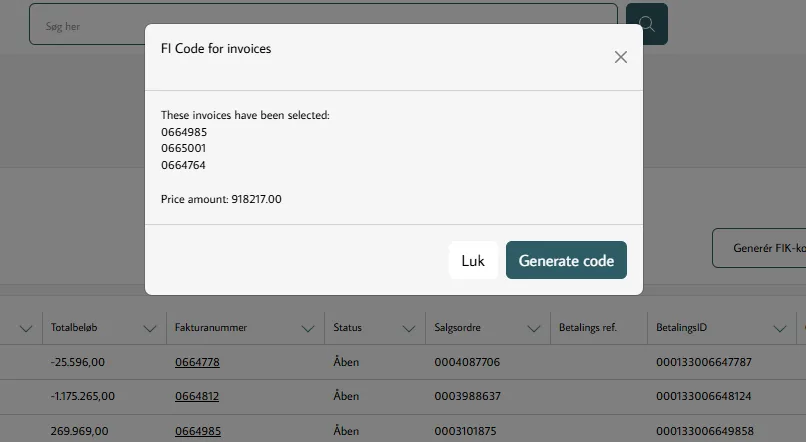Click the Fakturanummer column header text
This screenshot has width=806, height=442.
(x=211, y=327)
